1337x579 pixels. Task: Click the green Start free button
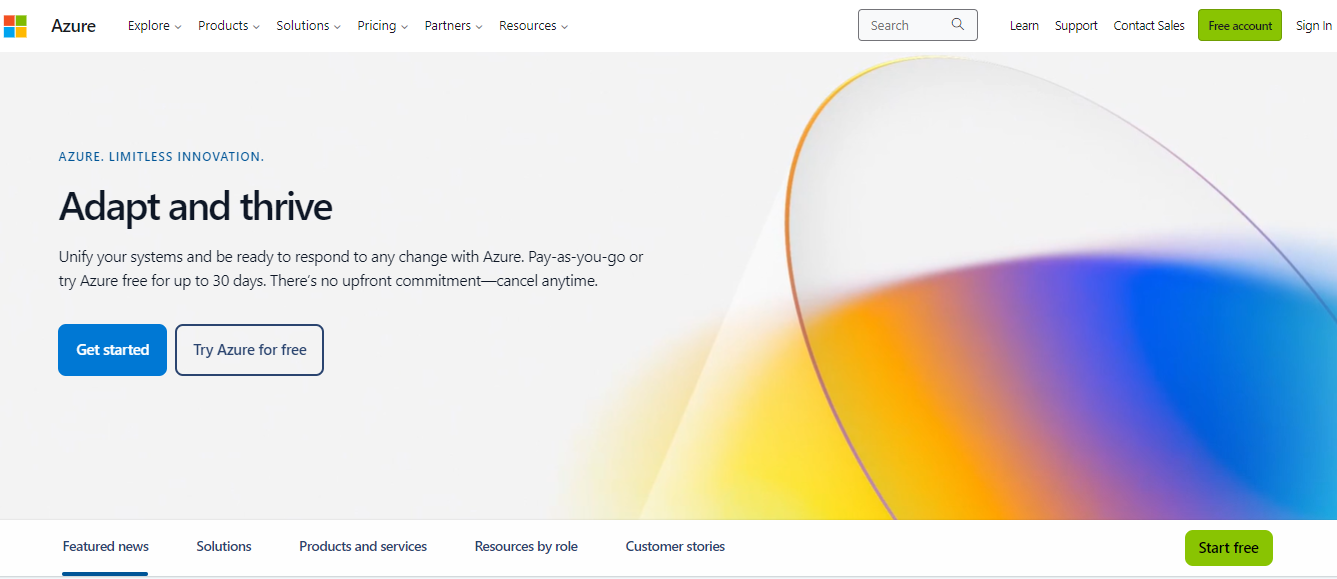click(1228, 548)
